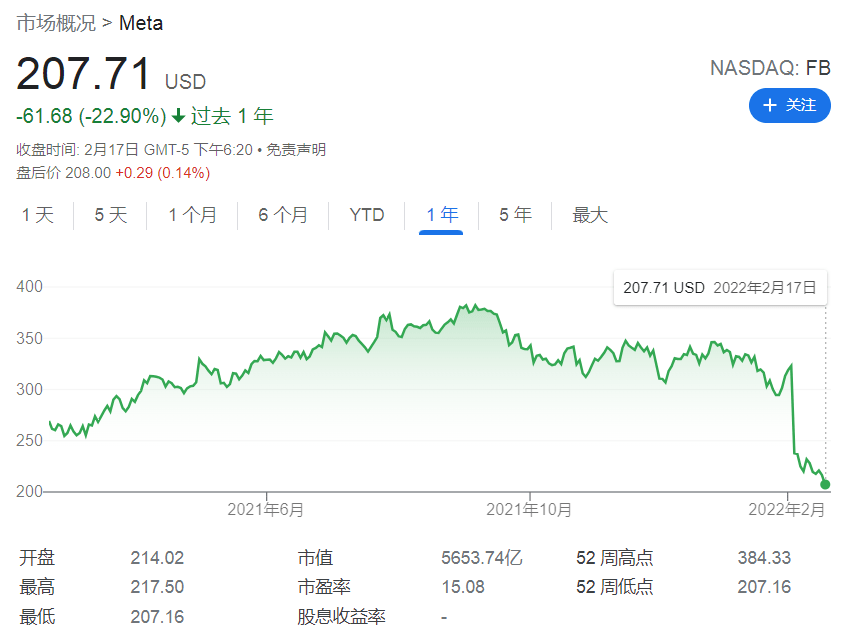Select the 最大 range tab
This screenshot has height=636, width=859.
590,215
